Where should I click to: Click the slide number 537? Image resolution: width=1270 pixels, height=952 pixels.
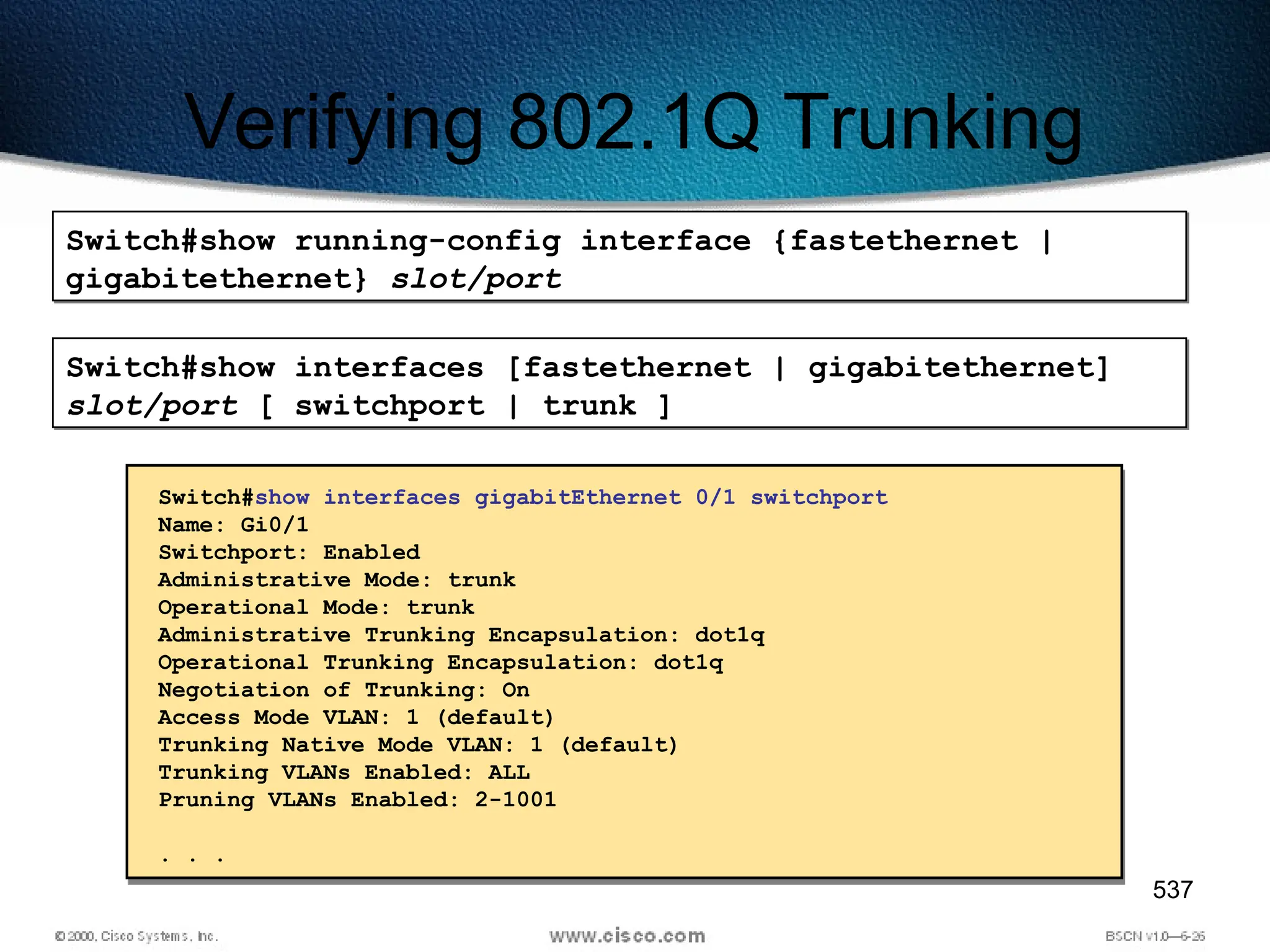pos(1173,890)
